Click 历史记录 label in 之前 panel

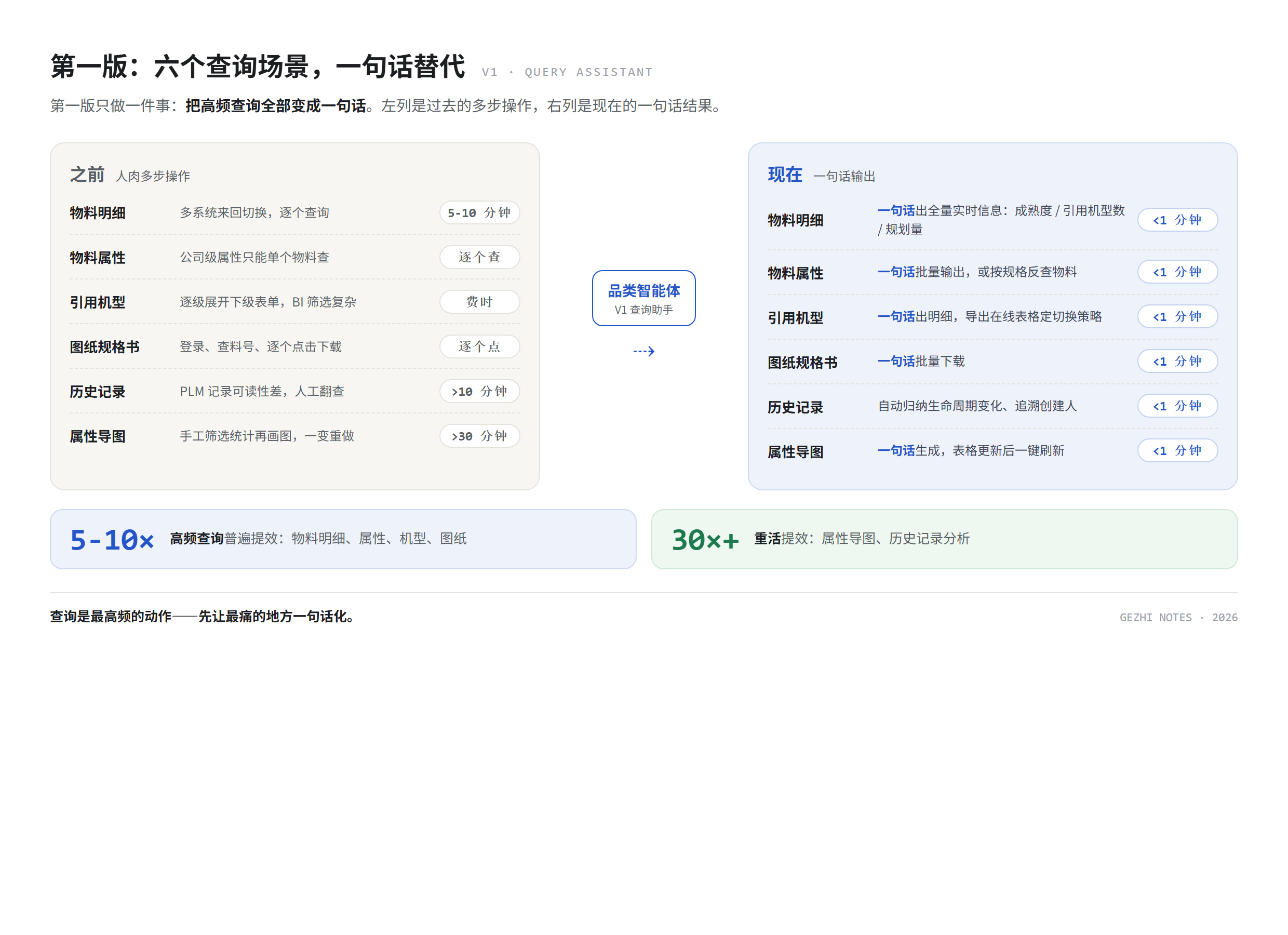click(x=98, y=392)
